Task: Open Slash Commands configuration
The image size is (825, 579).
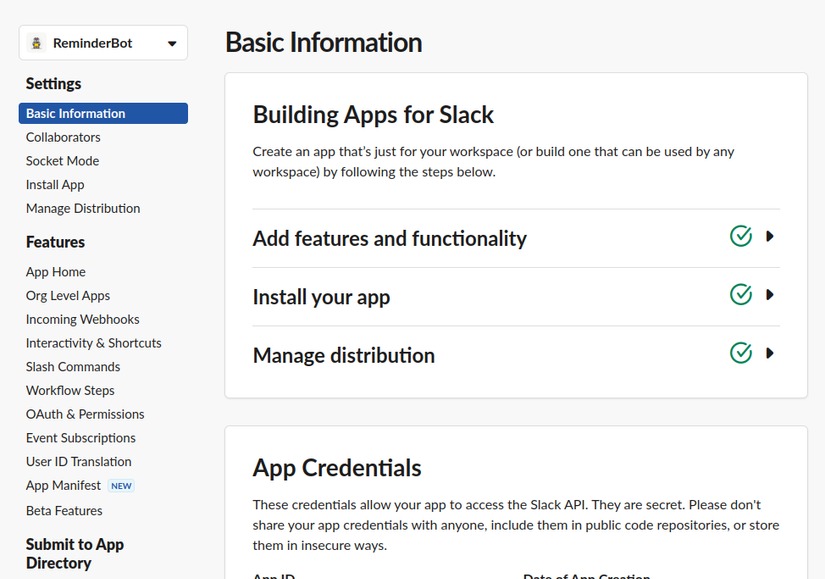Action: (72, 366)
